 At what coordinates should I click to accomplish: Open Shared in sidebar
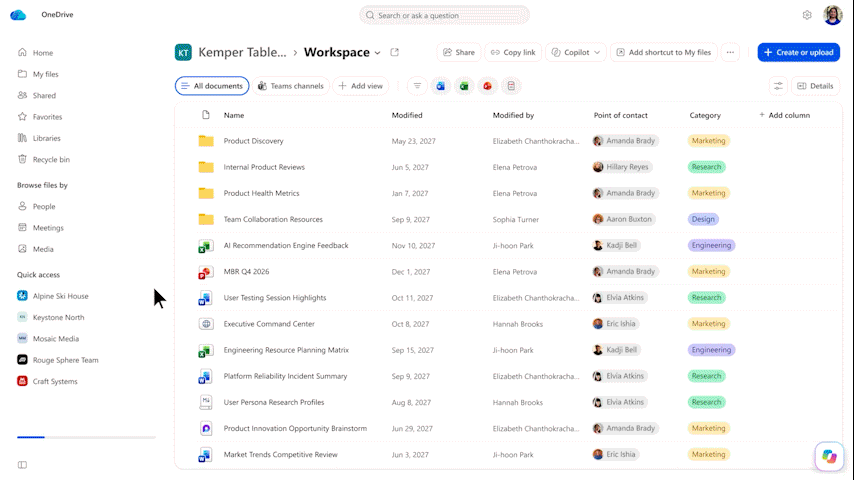click(x=44, y=95)
